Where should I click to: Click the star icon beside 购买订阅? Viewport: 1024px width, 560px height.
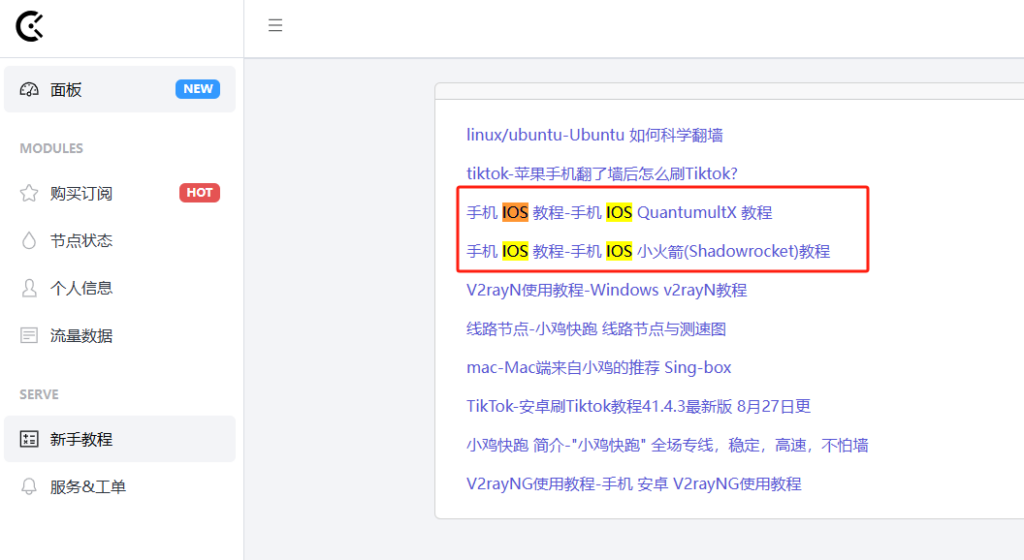tap(29, 193)
